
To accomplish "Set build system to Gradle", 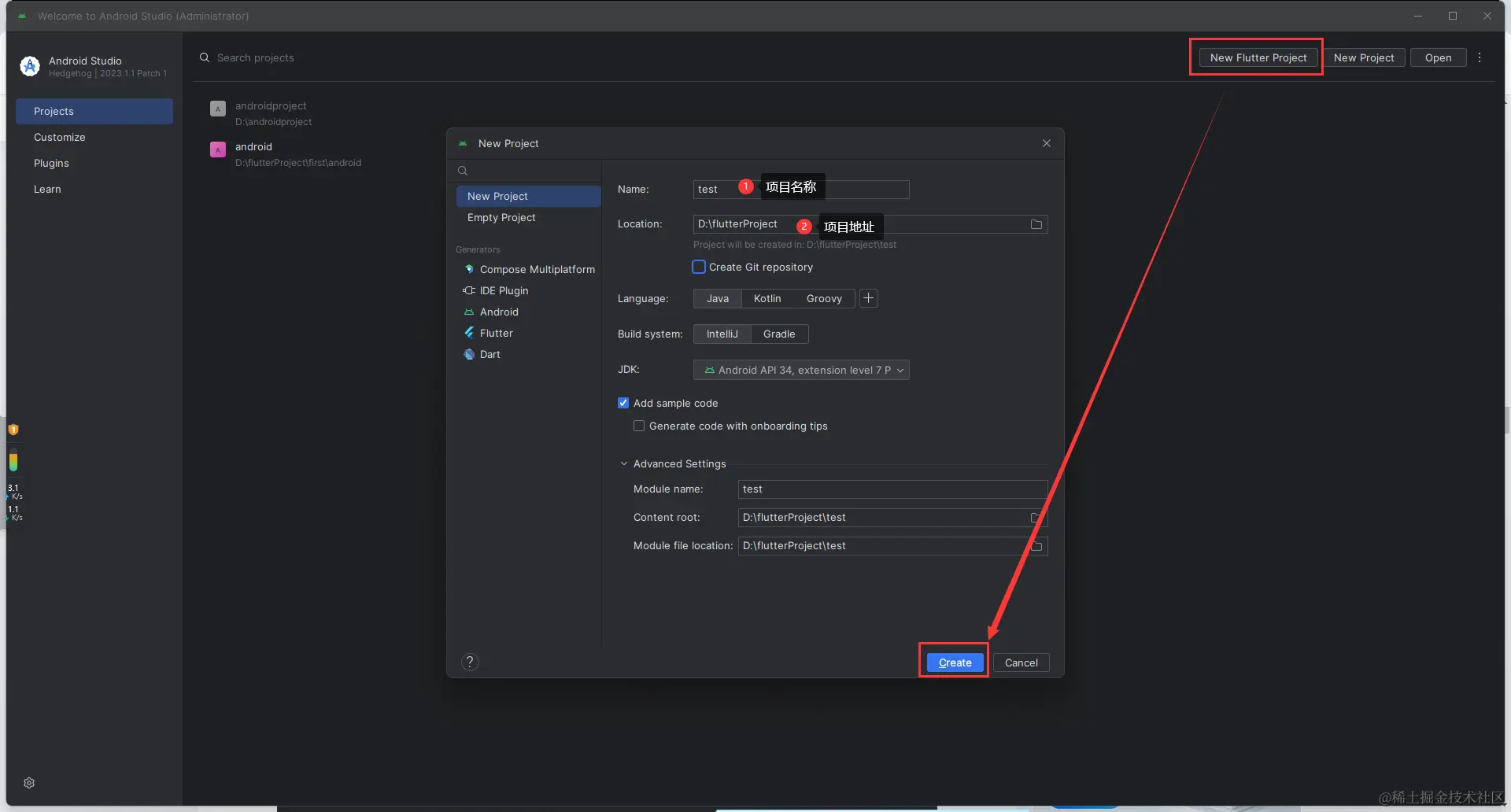I will (x=779, y=334).
